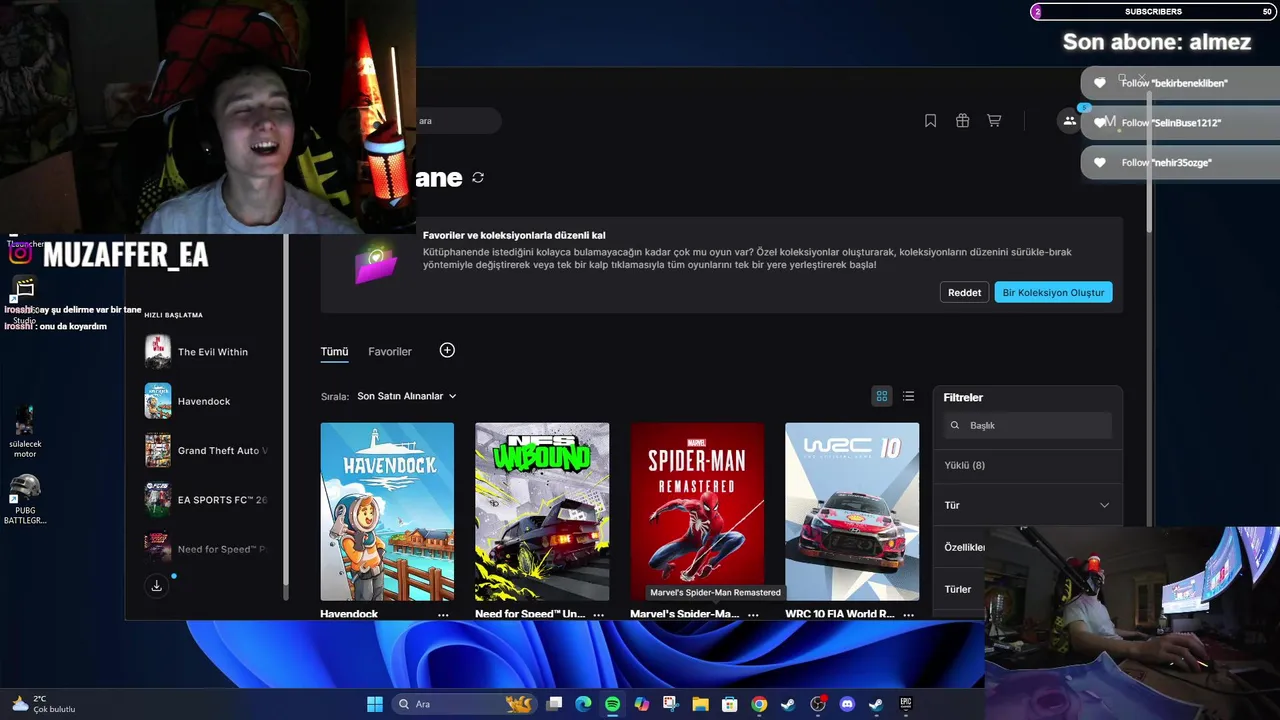Open Google Chrome from the taskbar
Screen dimensions: 1280x720
pyautogui.click(x=759, y=704)
